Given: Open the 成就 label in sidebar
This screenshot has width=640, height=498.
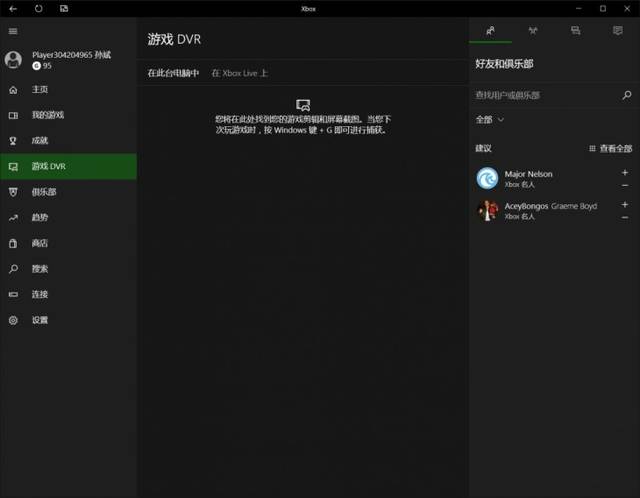Looking at the screenshot, I should (x=40, y=141).
